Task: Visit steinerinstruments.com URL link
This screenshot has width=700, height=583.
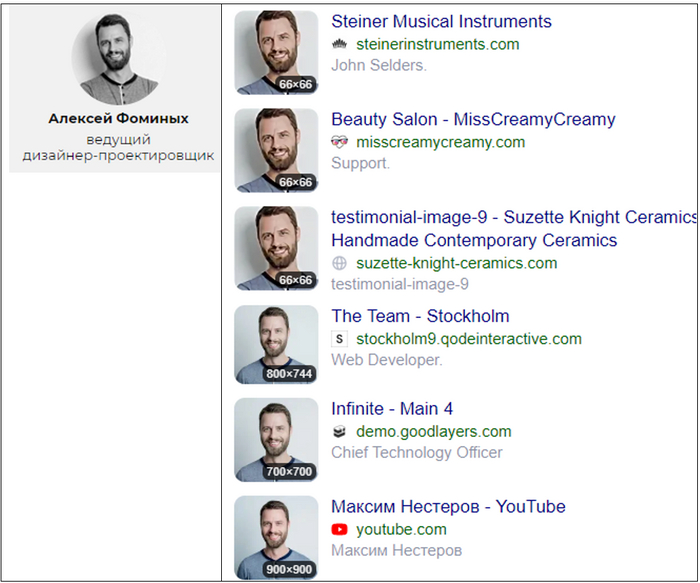Action: coord(438,44)
